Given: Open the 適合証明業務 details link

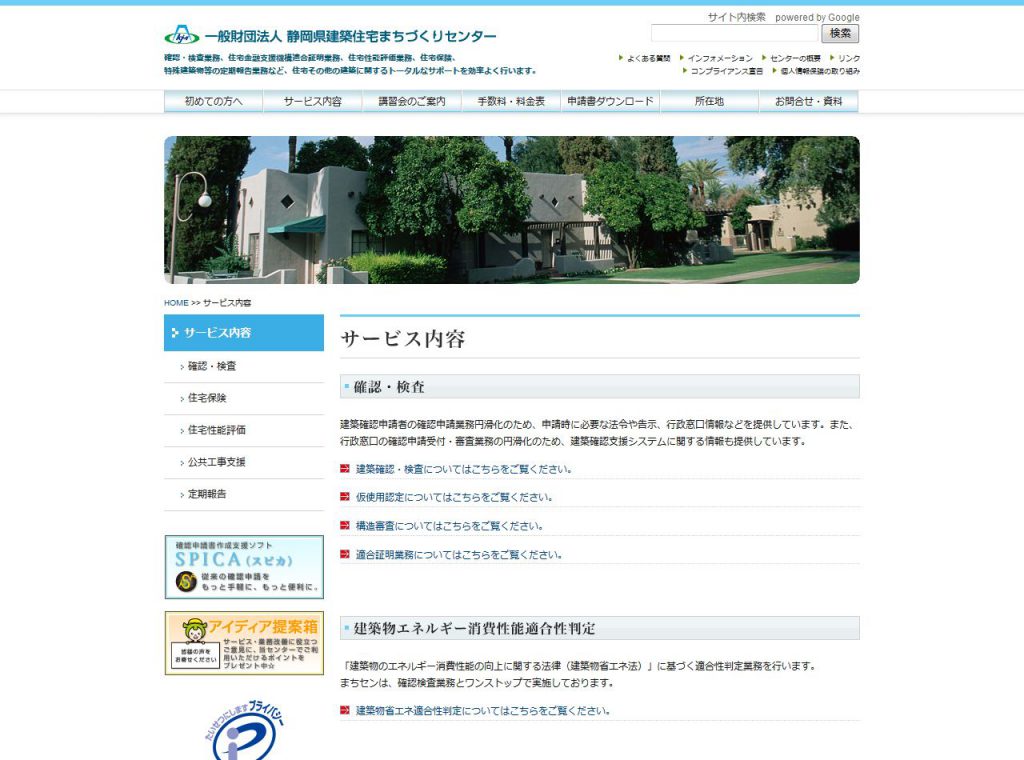Looking at the screenshot, I should click(x=459, y=555).
